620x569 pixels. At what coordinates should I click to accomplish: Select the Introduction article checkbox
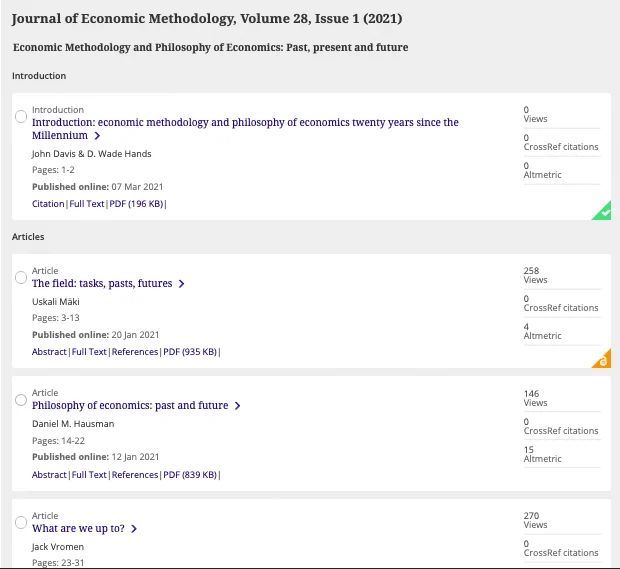[x=21, y=117]
